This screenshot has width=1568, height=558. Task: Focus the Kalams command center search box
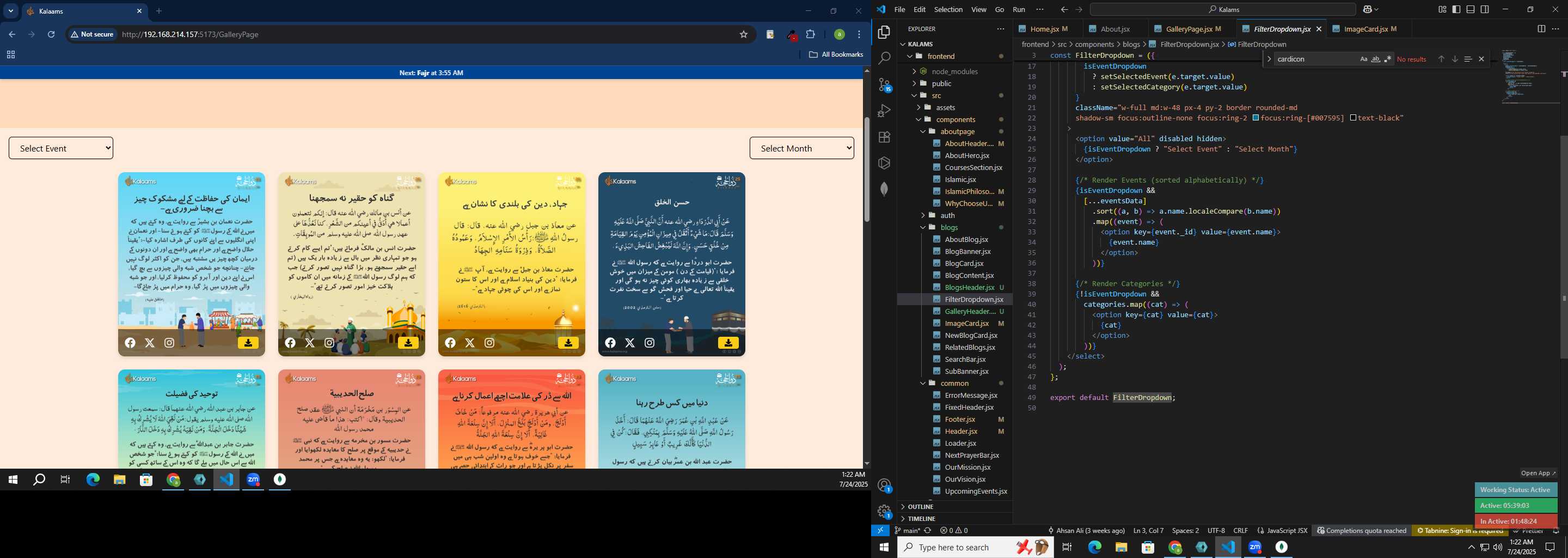point(1222,9)
